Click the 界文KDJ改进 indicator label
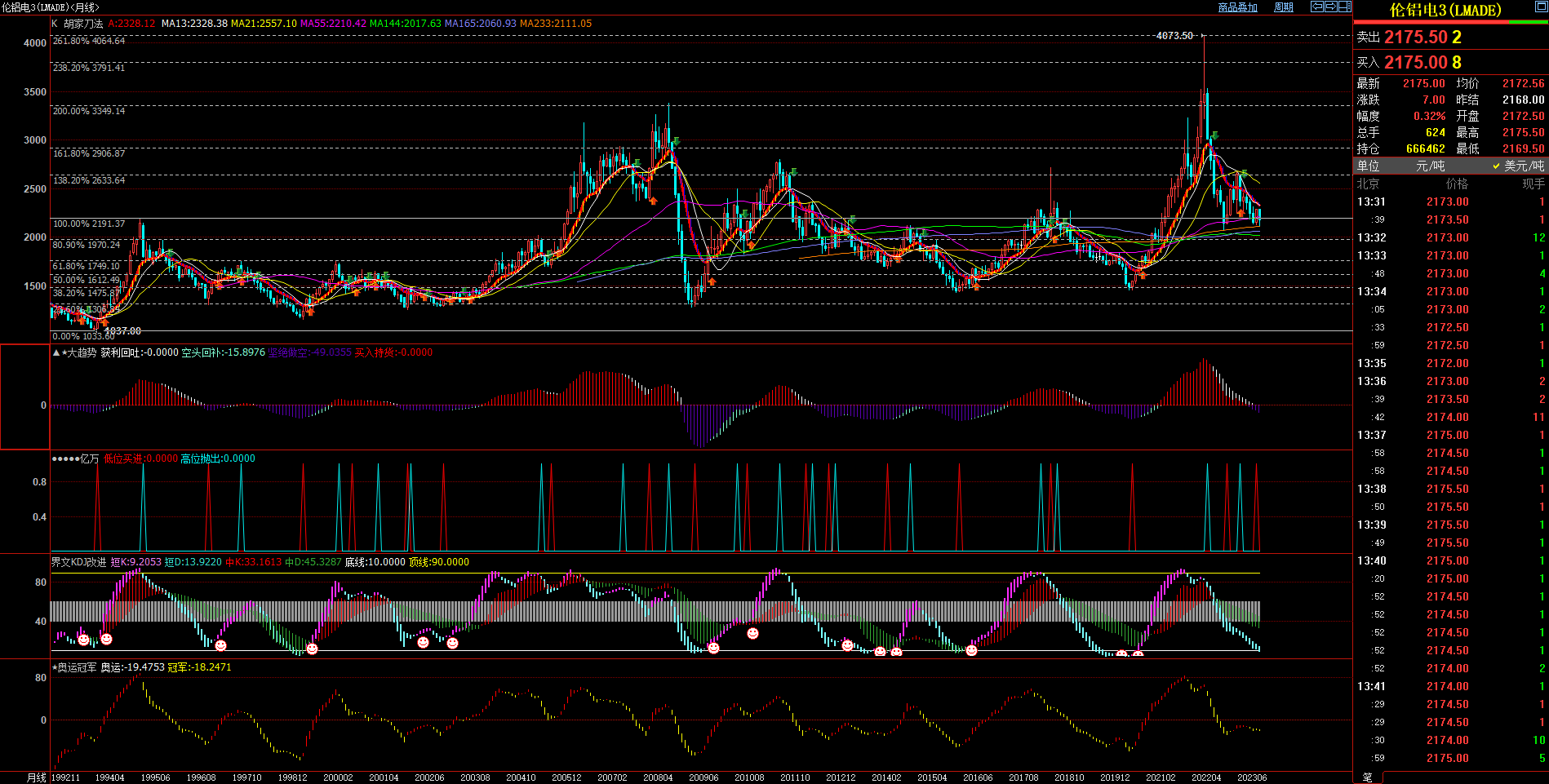 (79, 562)
